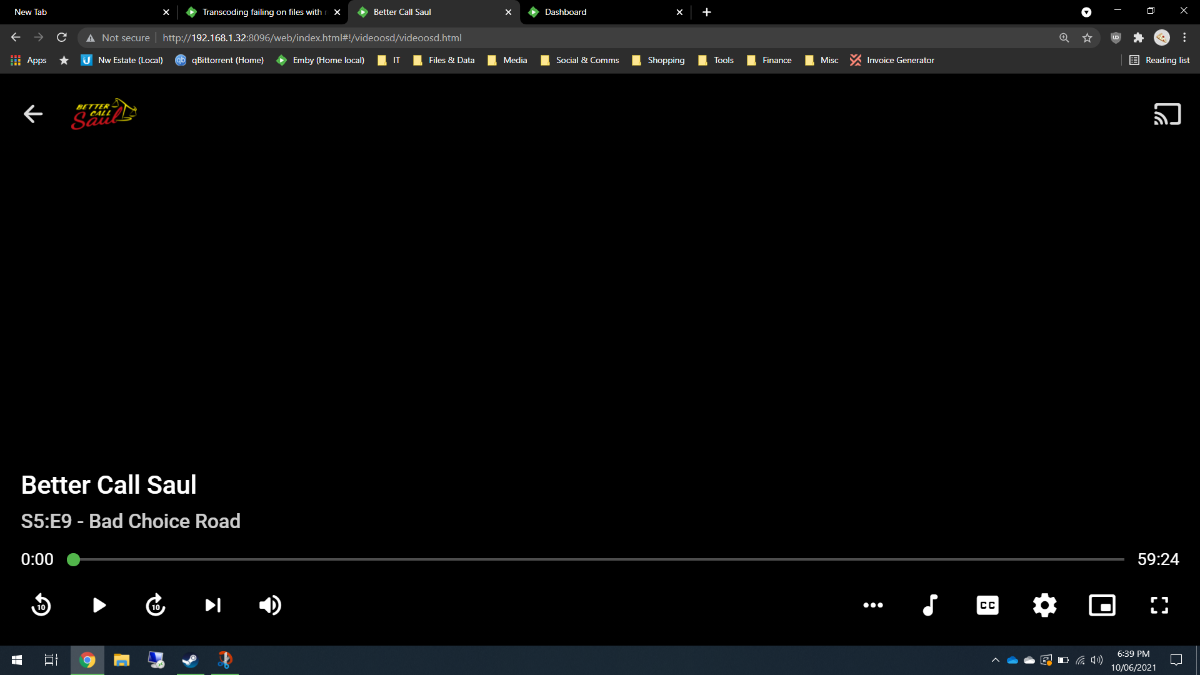Viewport: 1200px width, 675px height.
Task: Open the Chrome three-dot menu
Action: pyautogui.click(x=1186, y=37)
